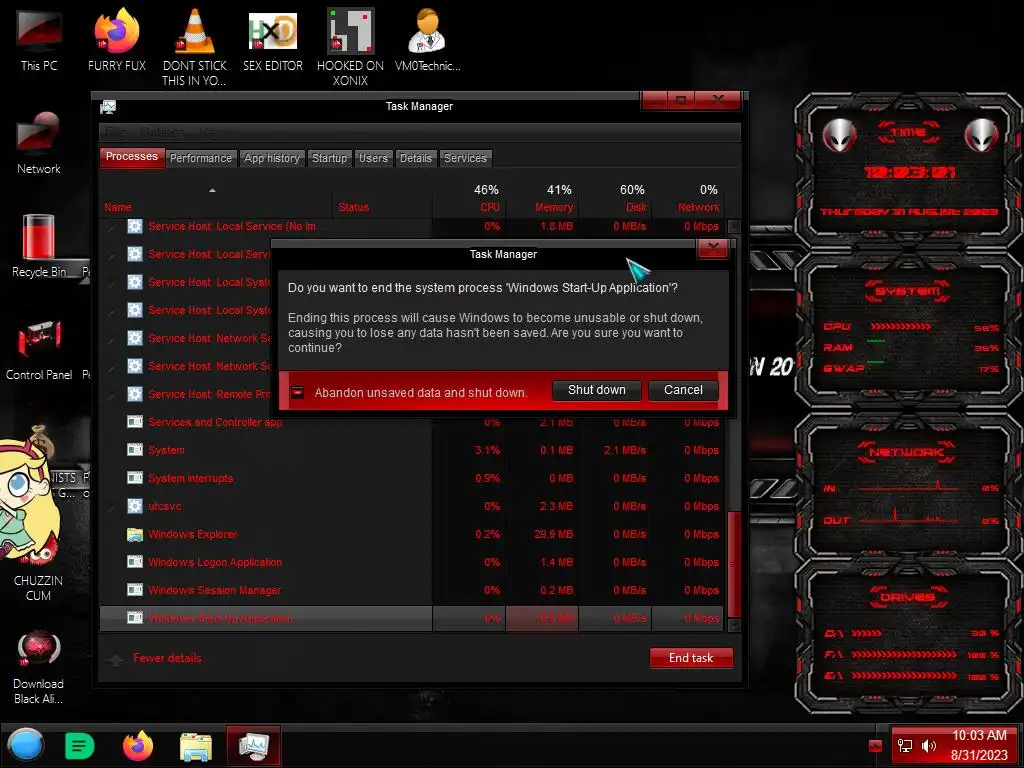Click the Shut down button
1024x768 pixels.
coord(596,390)
